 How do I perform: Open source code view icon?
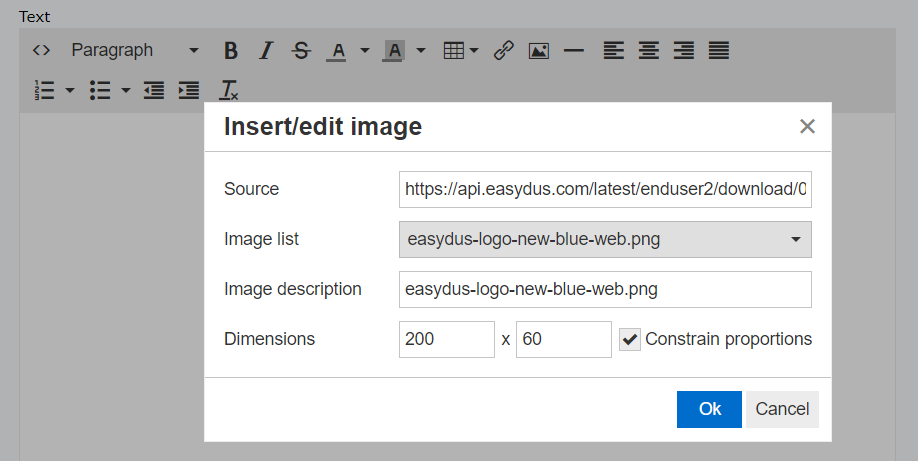point(41,50)
